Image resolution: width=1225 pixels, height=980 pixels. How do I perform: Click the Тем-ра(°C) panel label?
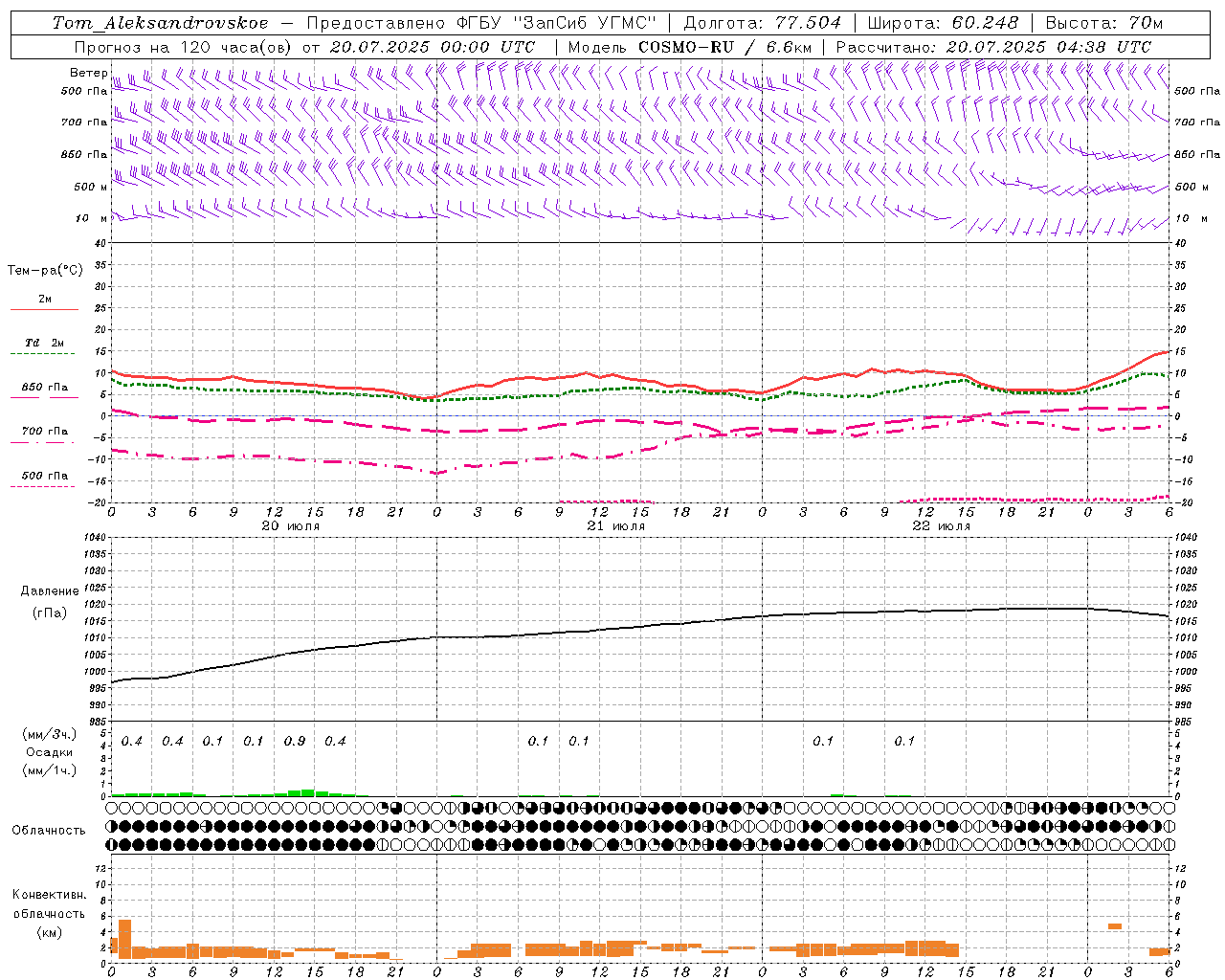(45, 271)
